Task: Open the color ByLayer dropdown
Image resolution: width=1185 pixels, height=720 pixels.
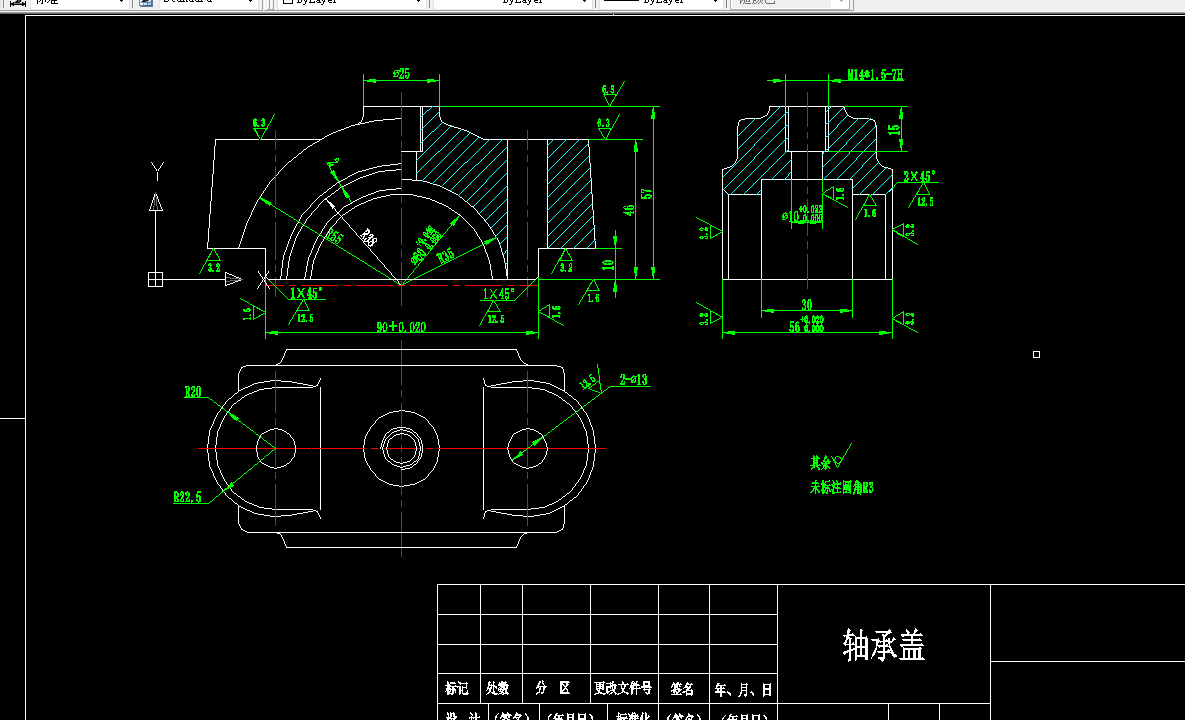Action: click(x=416, y=3)
